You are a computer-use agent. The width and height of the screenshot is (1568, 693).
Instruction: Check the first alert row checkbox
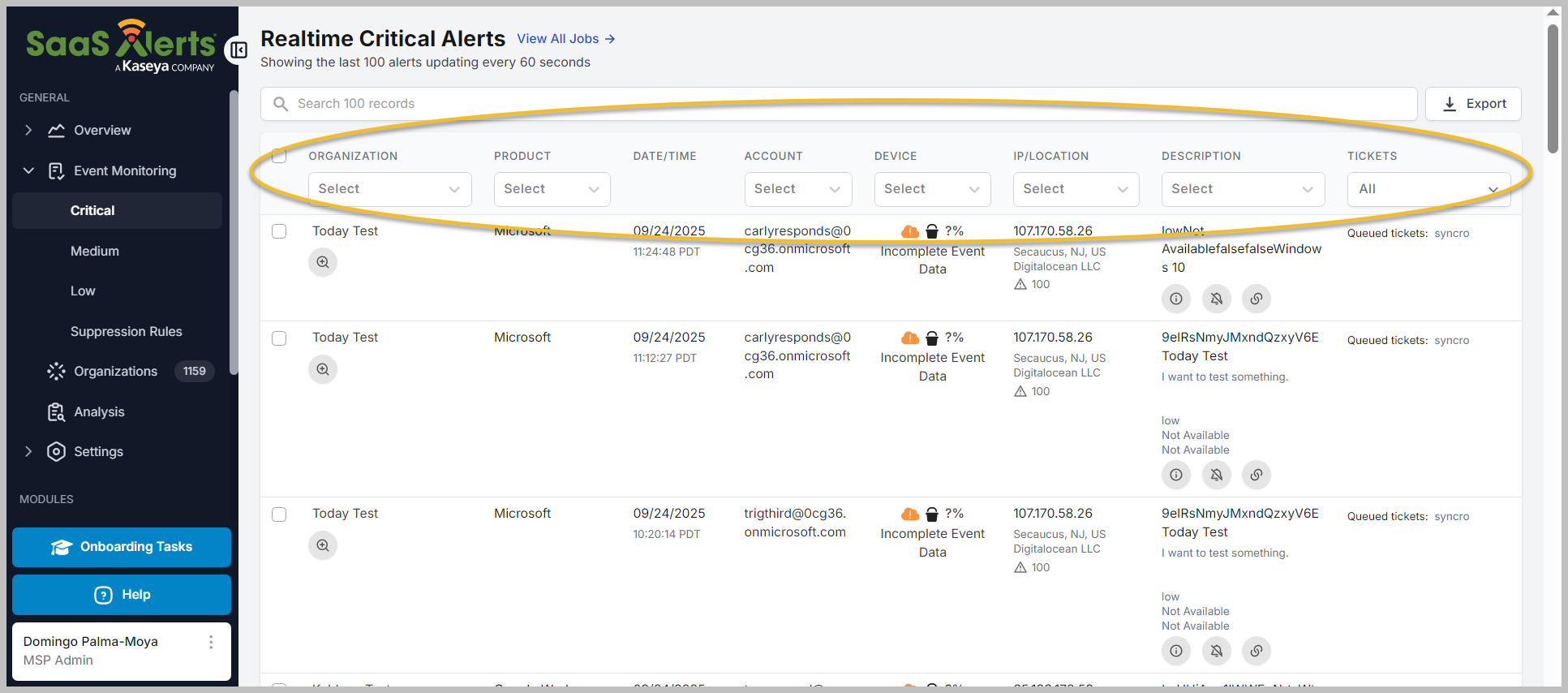(x=279, y=231)
